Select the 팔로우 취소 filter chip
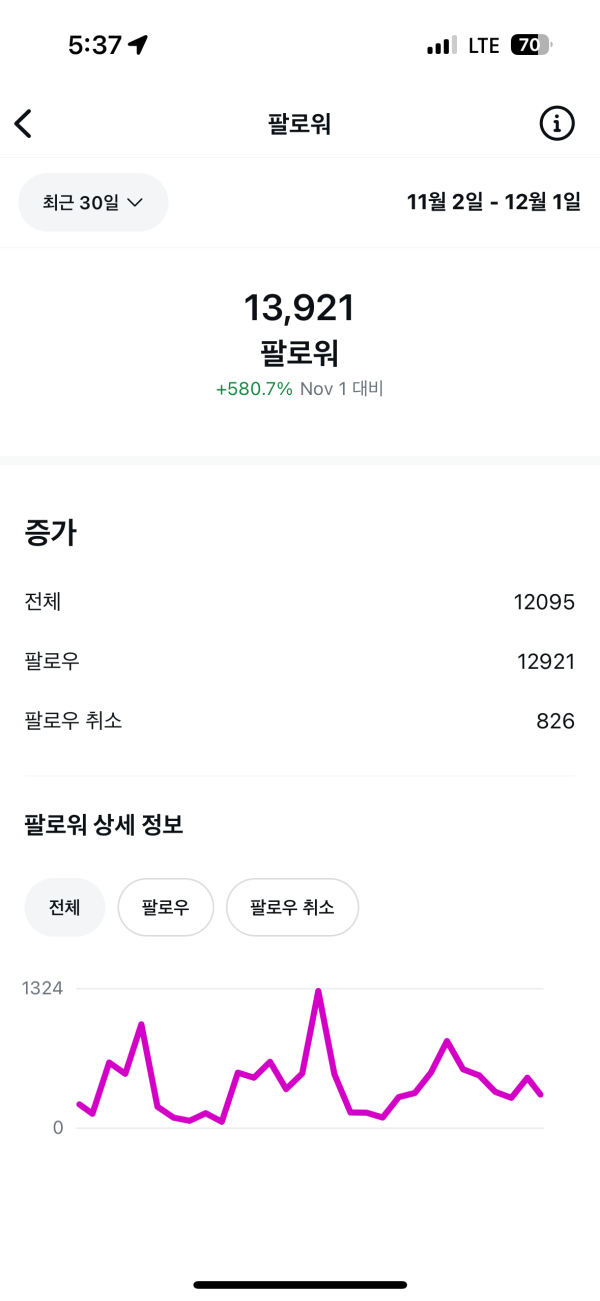Viewport: 600px width, 1301px height. [x=292, y=907]
